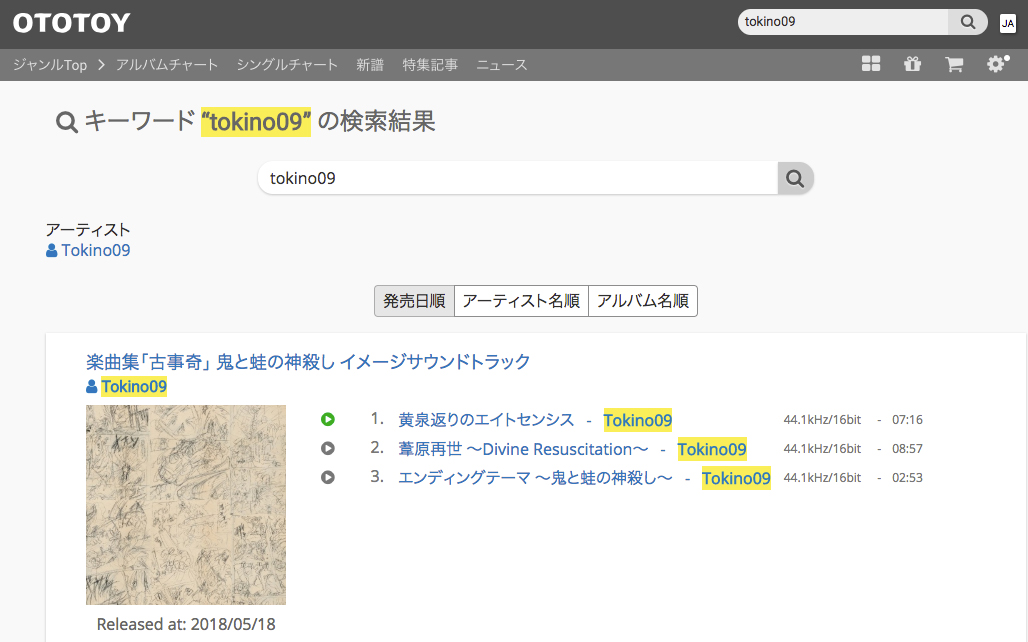Click the album cover artwork thumbnail
Screen dimensions: 1028x642
[x=186, y=505]
